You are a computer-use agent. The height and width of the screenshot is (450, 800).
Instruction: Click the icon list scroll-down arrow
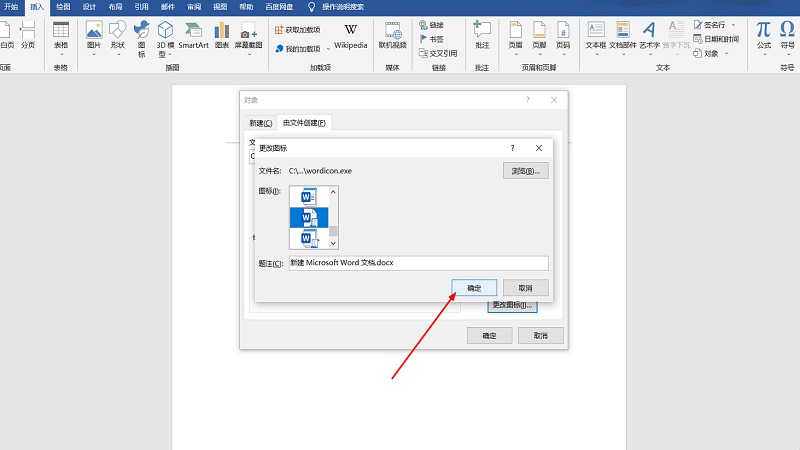(333, 243)
